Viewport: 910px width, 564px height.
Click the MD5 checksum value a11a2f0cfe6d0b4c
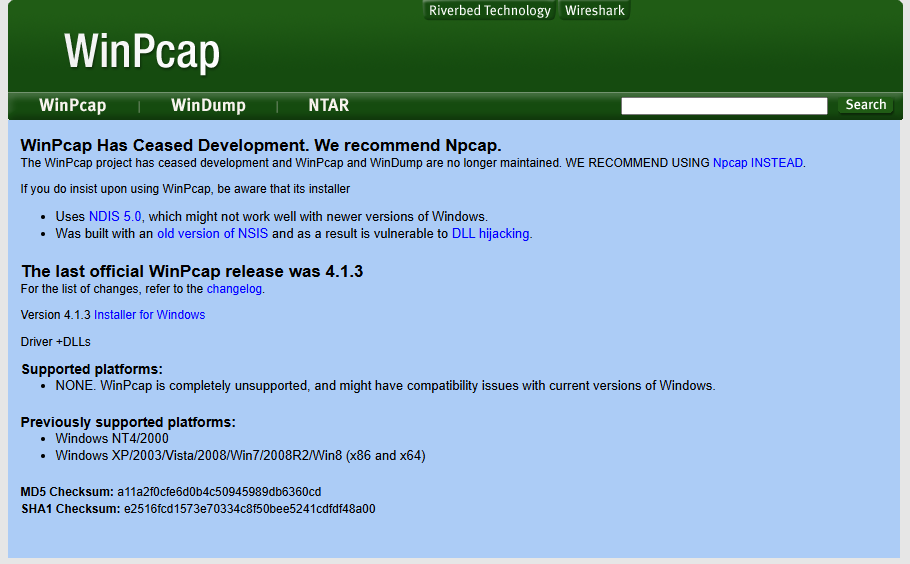point(219,492)
